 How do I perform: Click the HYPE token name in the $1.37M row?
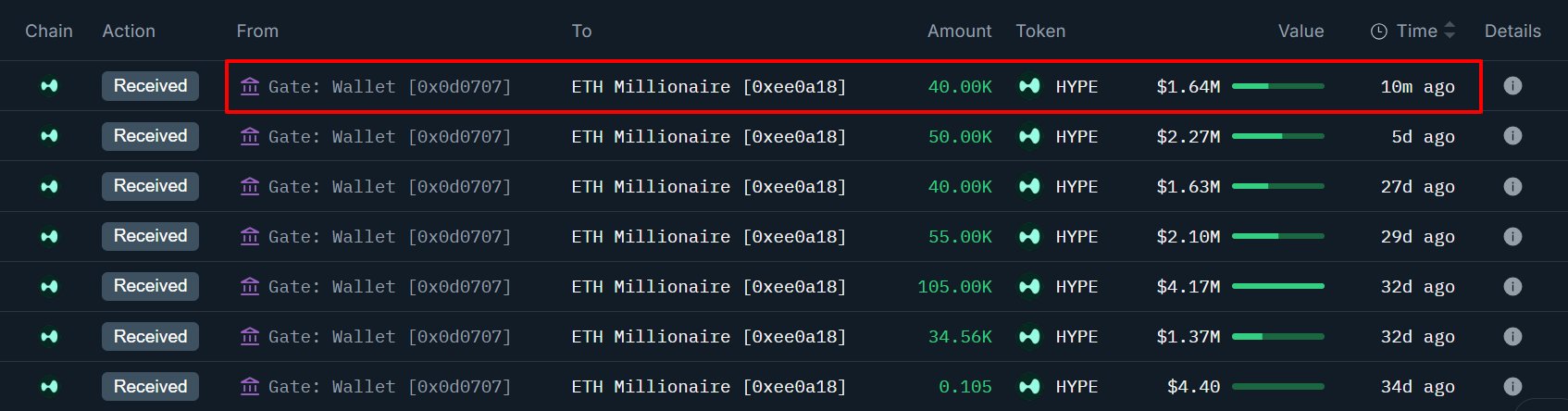coord(1076,336)
